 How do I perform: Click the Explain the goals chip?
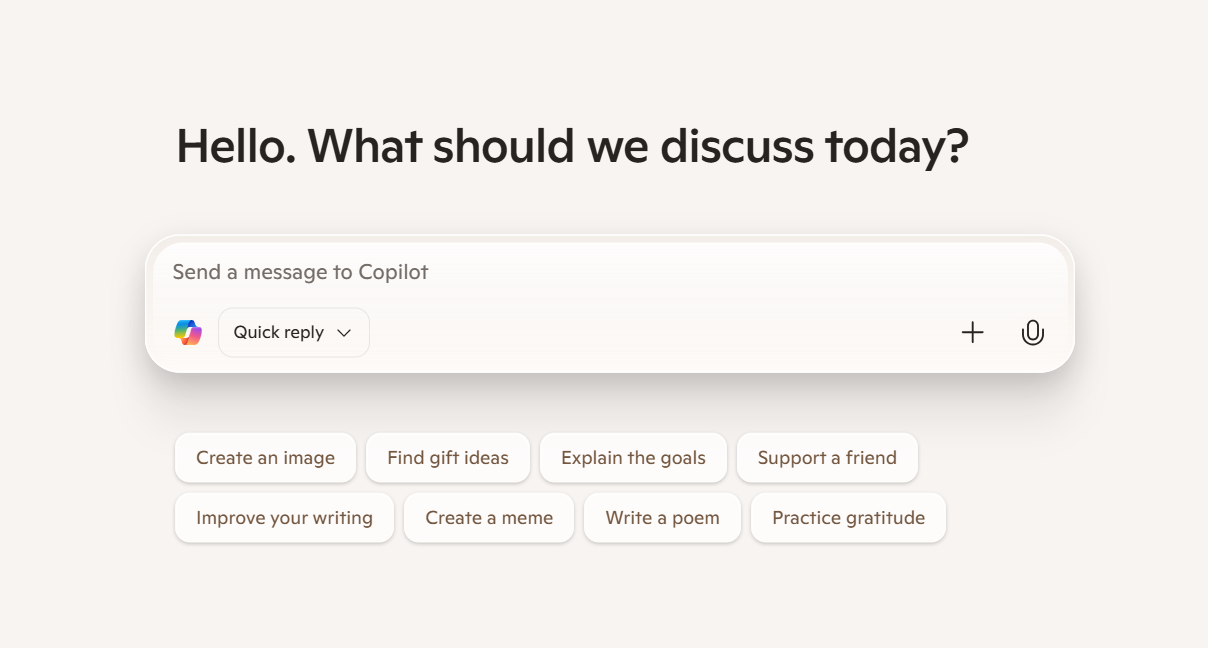(633, 458)
